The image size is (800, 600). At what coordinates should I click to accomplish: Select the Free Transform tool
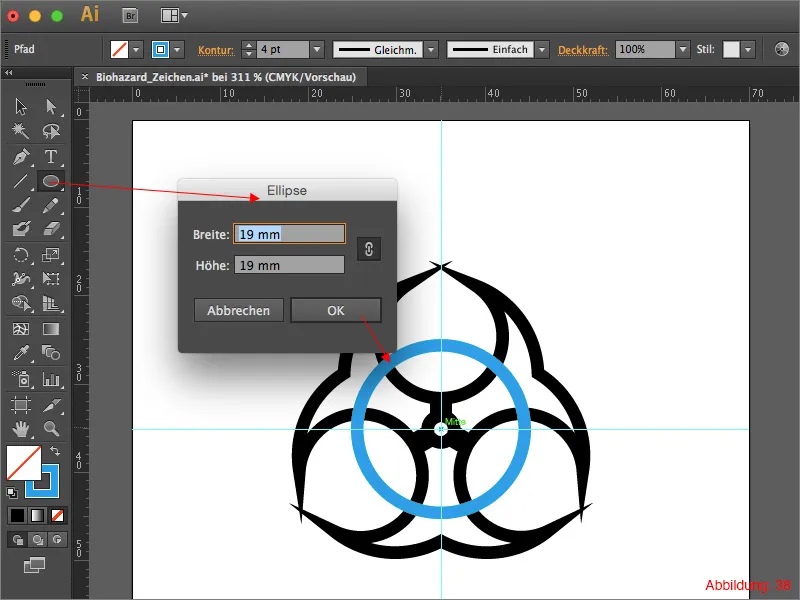tap(51, 279)
